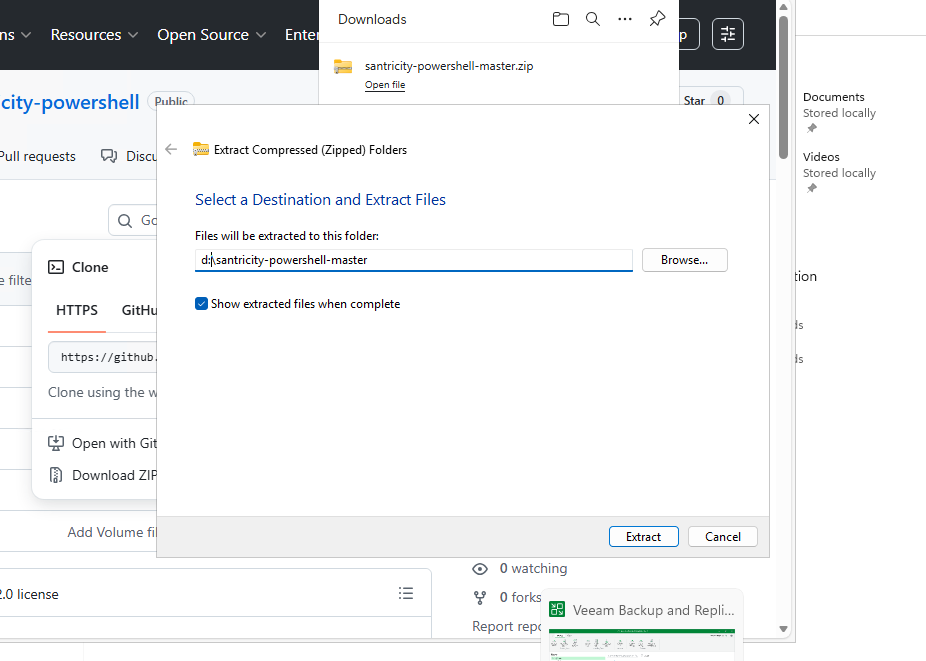This screenshot has height=661, width=926.
Task: Select the HTTPS clone tab
Action: (x=77, y=310)
